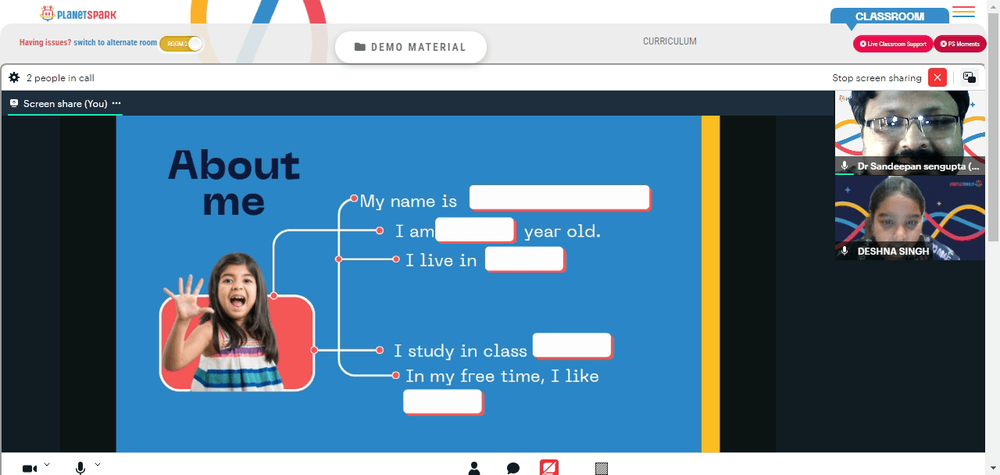Select the Screen share (You) tab

pos(64,103)
